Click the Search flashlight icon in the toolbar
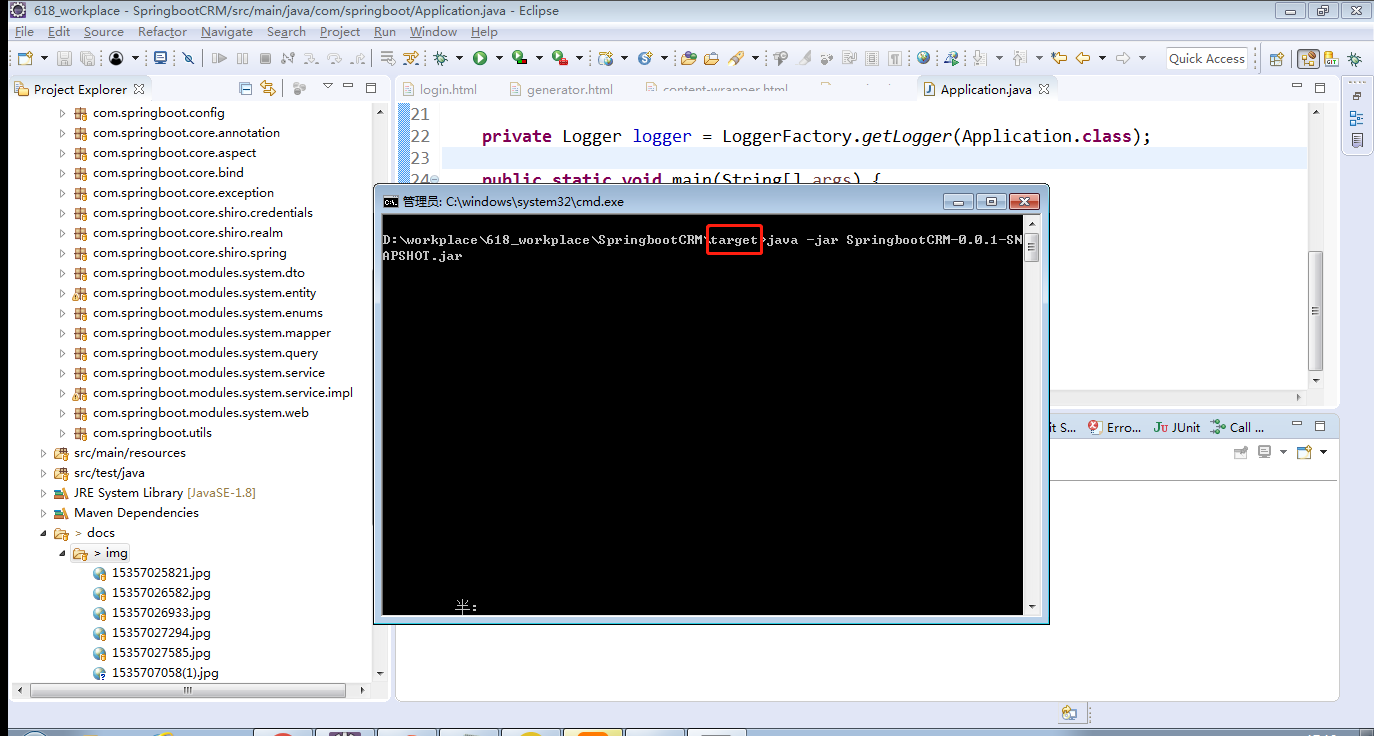The height and width of the screenshot is (736, 1374). tap(735, 58)
